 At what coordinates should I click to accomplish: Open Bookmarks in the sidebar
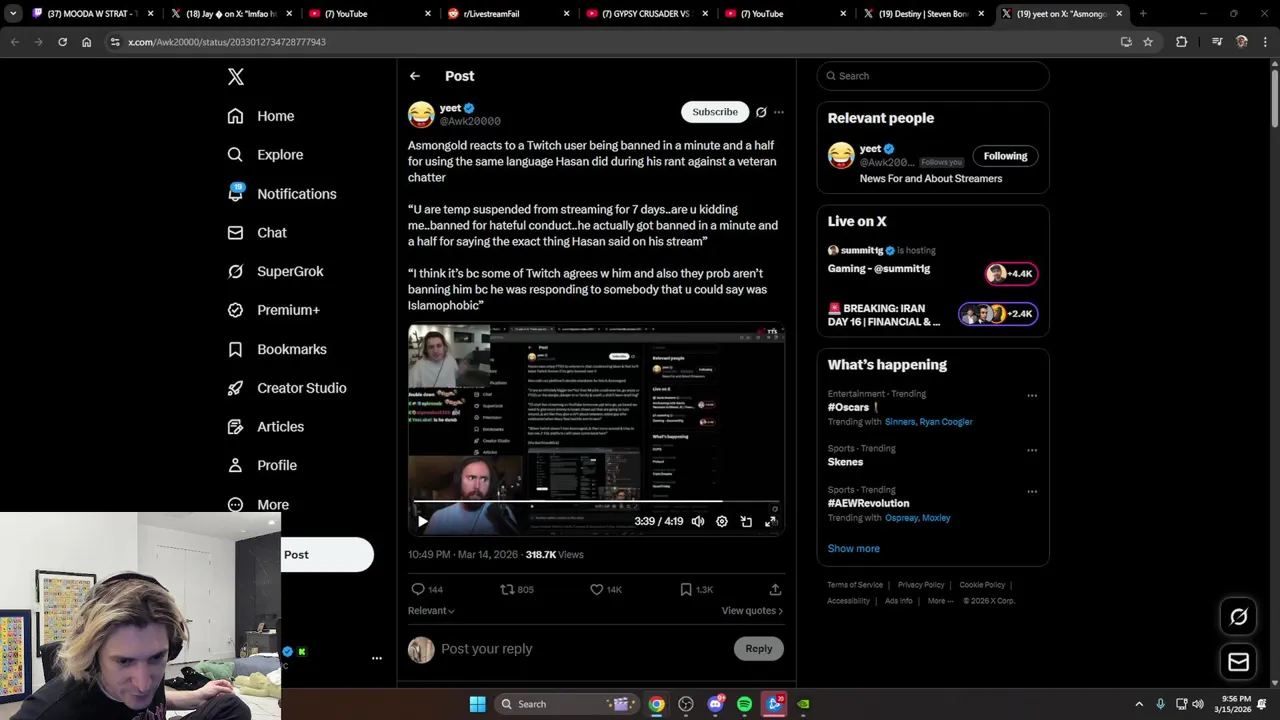point(277,349)
